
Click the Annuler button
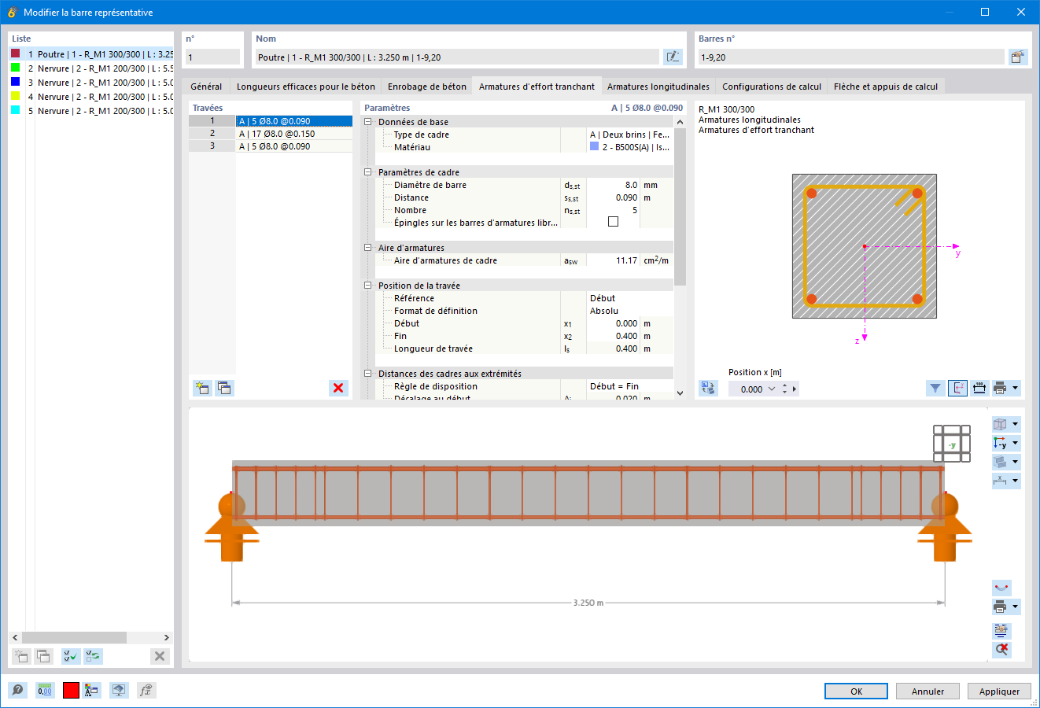coord(927,691)
